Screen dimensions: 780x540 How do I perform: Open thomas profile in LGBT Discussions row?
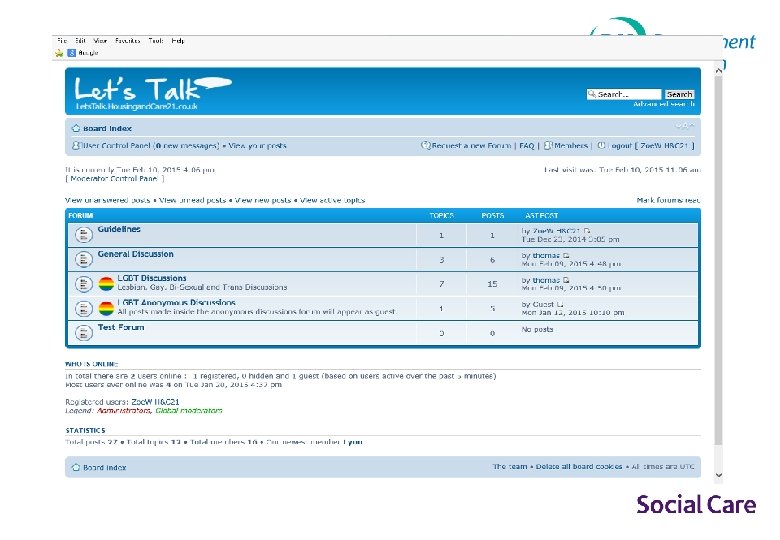tap(546, 280)
